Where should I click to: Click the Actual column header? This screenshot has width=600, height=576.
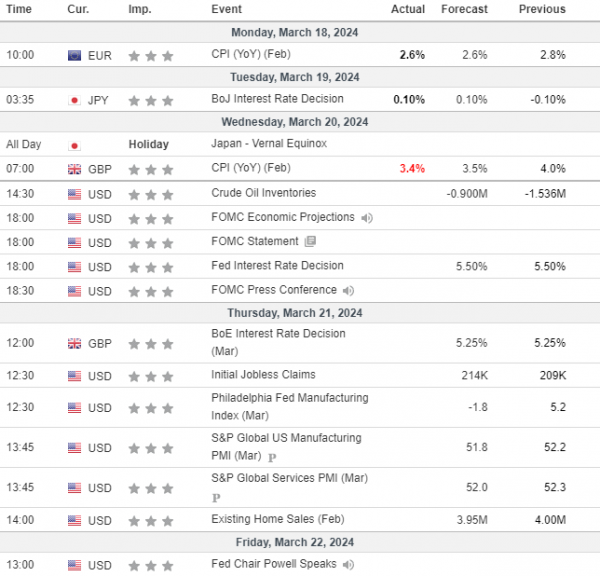[408, 9]
